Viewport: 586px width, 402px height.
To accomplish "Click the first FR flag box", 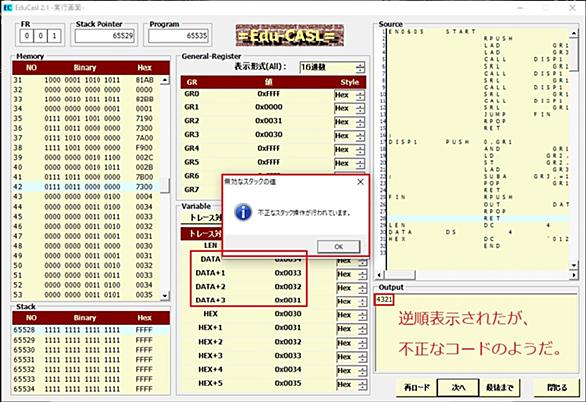I will [x=27, y=36].
